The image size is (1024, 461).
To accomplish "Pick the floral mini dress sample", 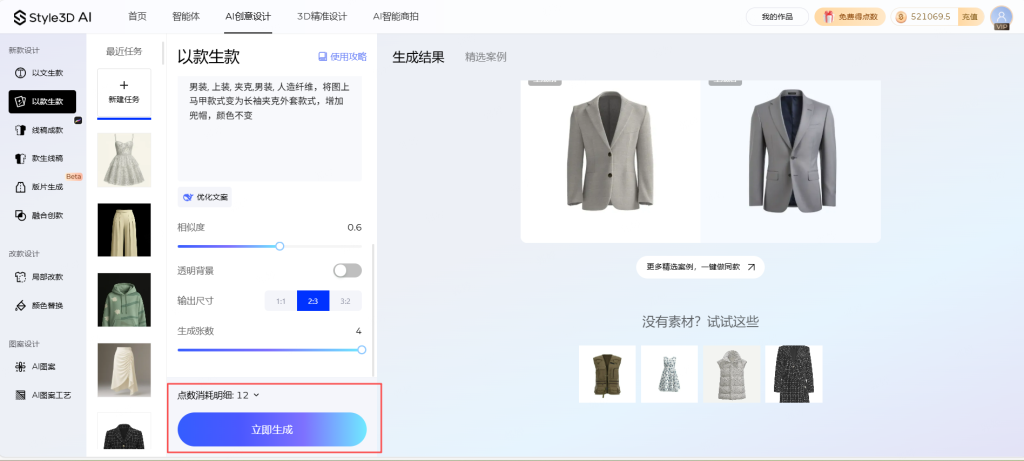I will click(669, 374).
